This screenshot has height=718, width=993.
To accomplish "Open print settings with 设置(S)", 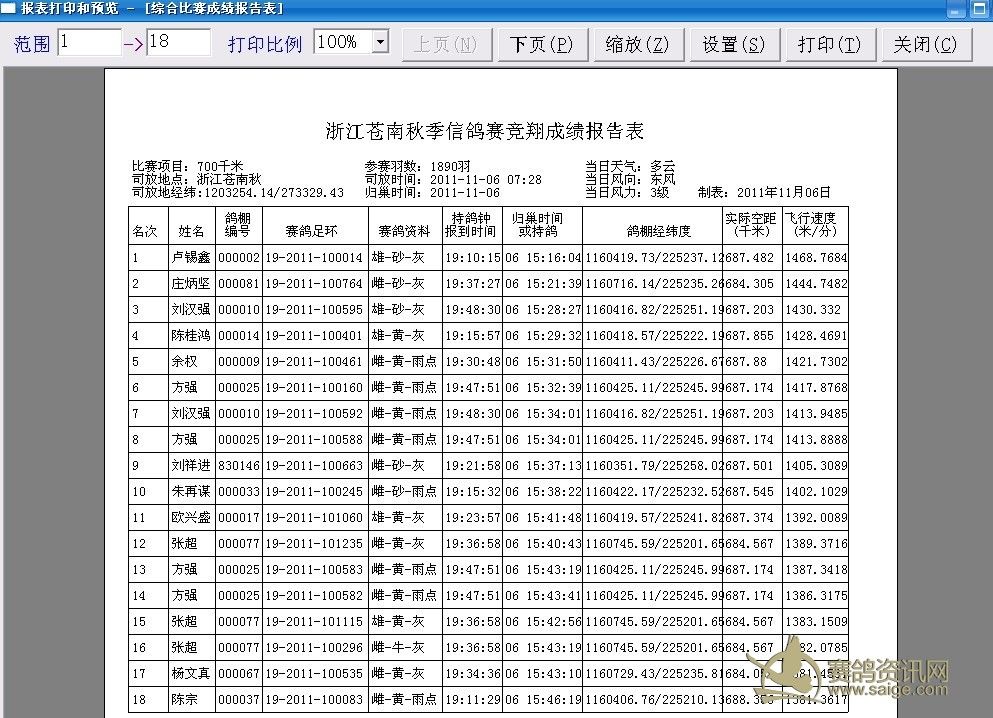I will click(734, 44).
